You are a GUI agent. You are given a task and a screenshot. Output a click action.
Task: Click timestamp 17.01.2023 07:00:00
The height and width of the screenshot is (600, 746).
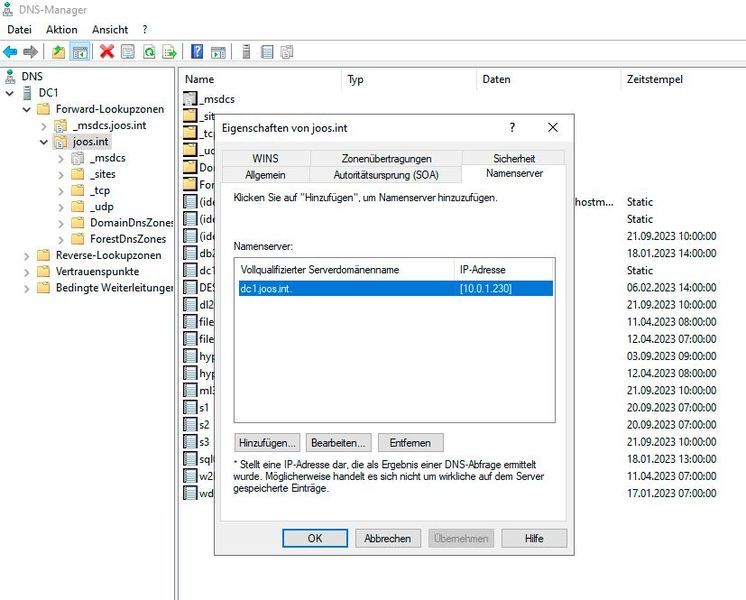click(x=672, y=493)
